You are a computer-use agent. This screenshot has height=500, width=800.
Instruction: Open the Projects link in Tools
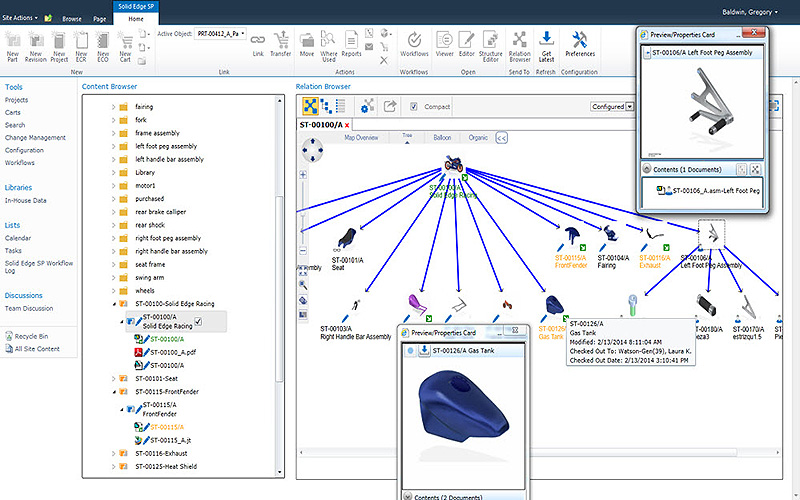[16, 100]
